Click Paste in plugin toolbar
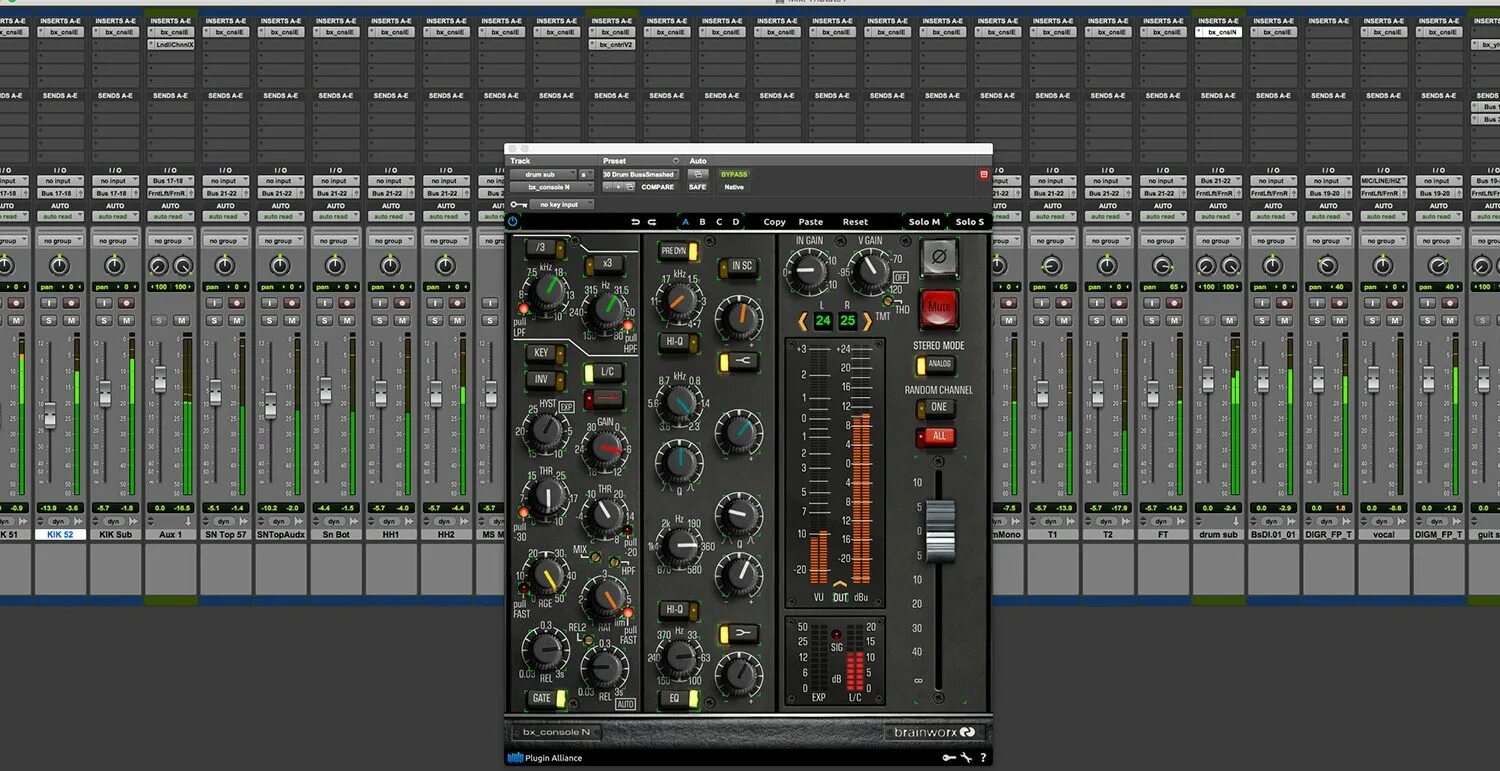 811,222
